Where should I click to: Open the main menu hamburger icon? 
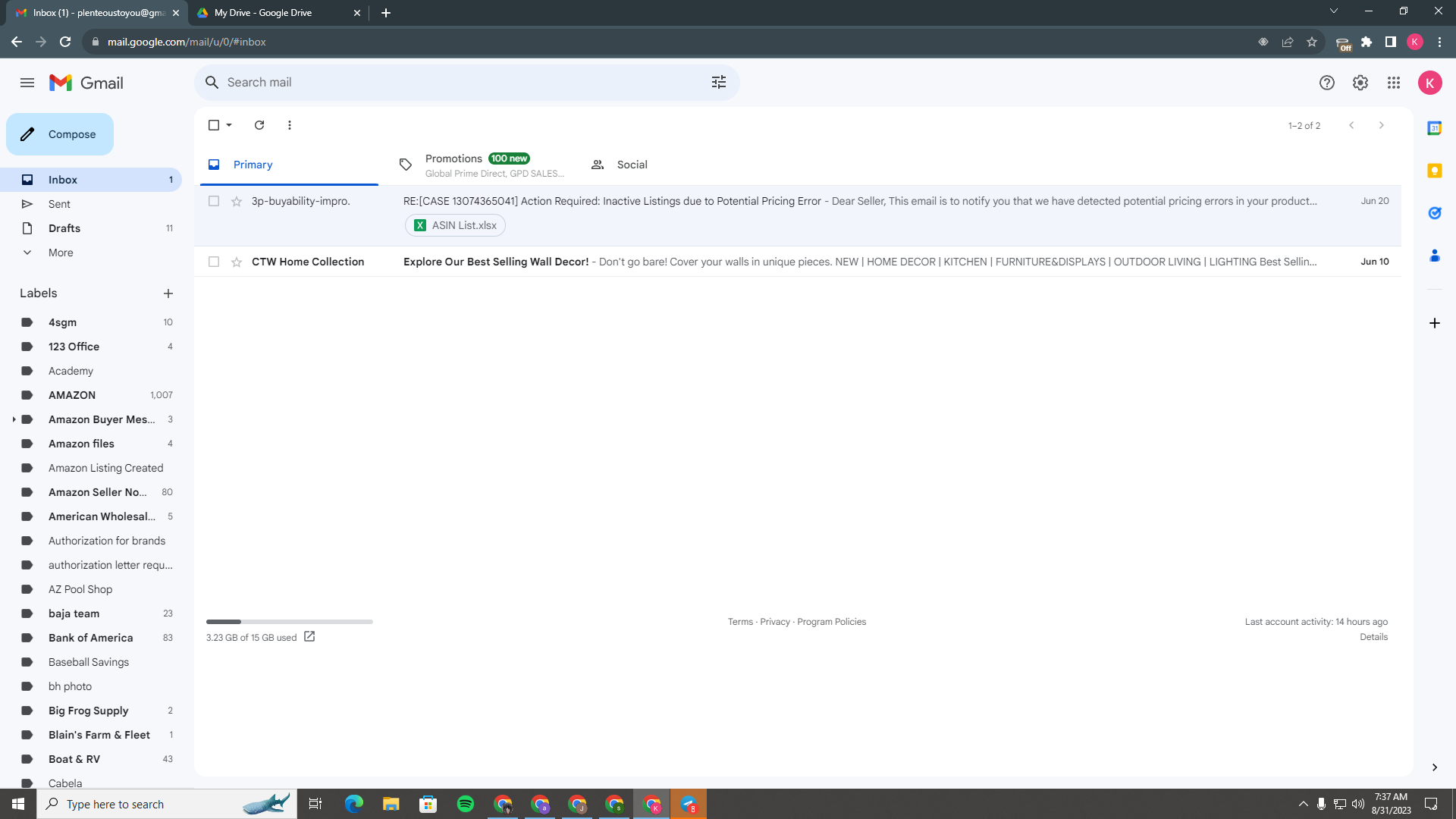click(27, 83)
